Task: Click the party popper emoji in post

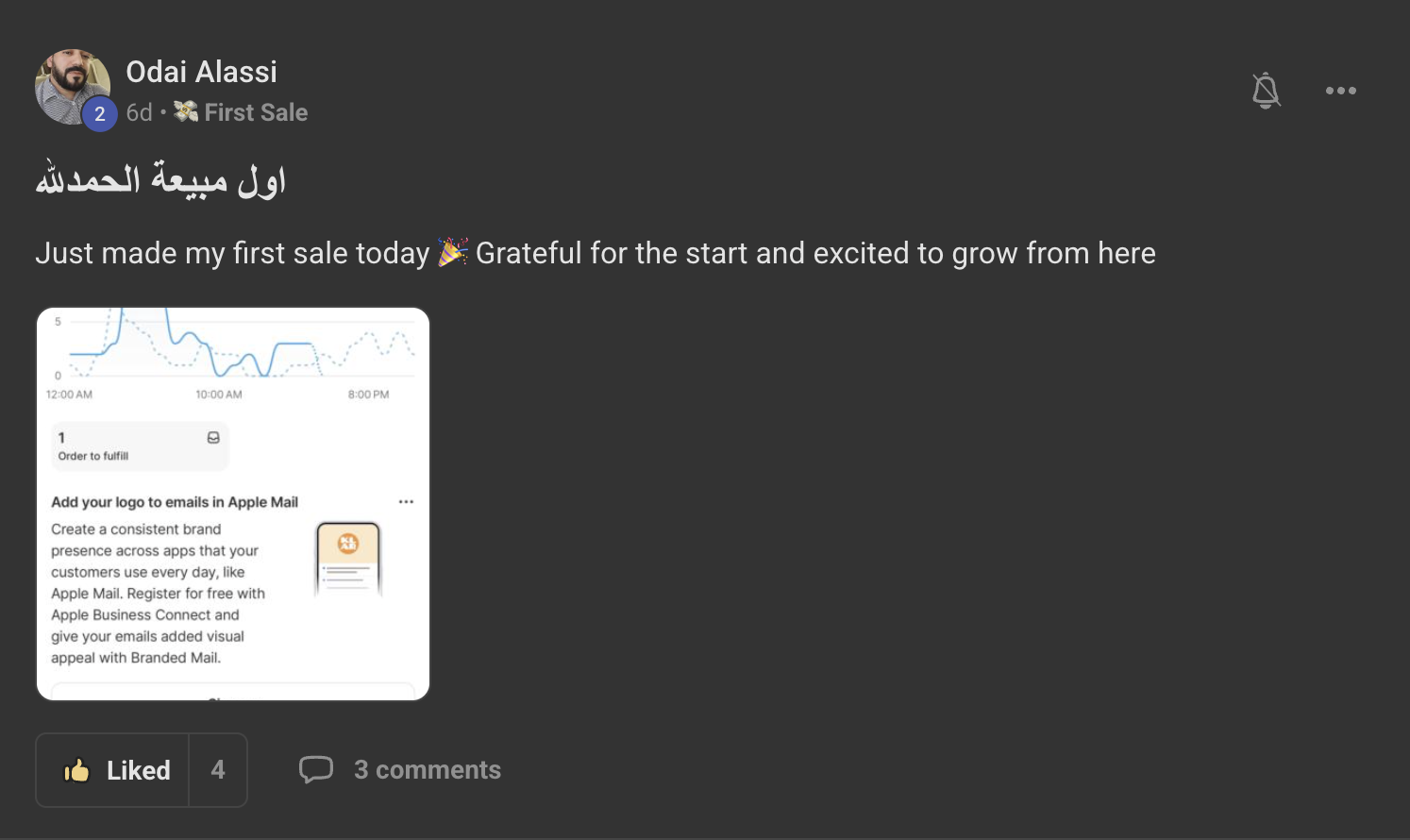Action: pyautogui.click(x=452, y=253)
